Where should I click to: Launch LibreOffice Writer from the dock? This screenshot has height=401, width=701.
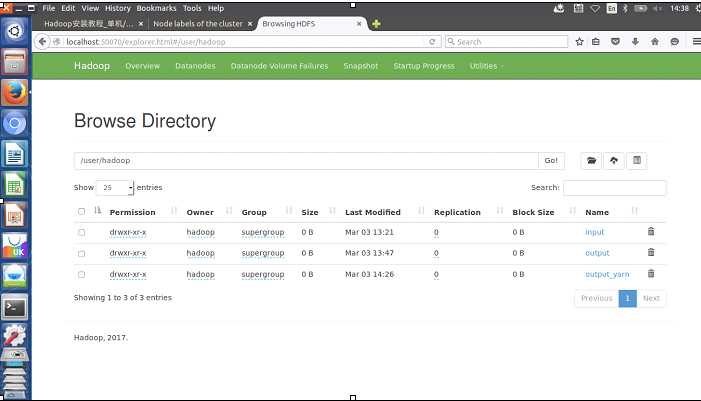15,154
